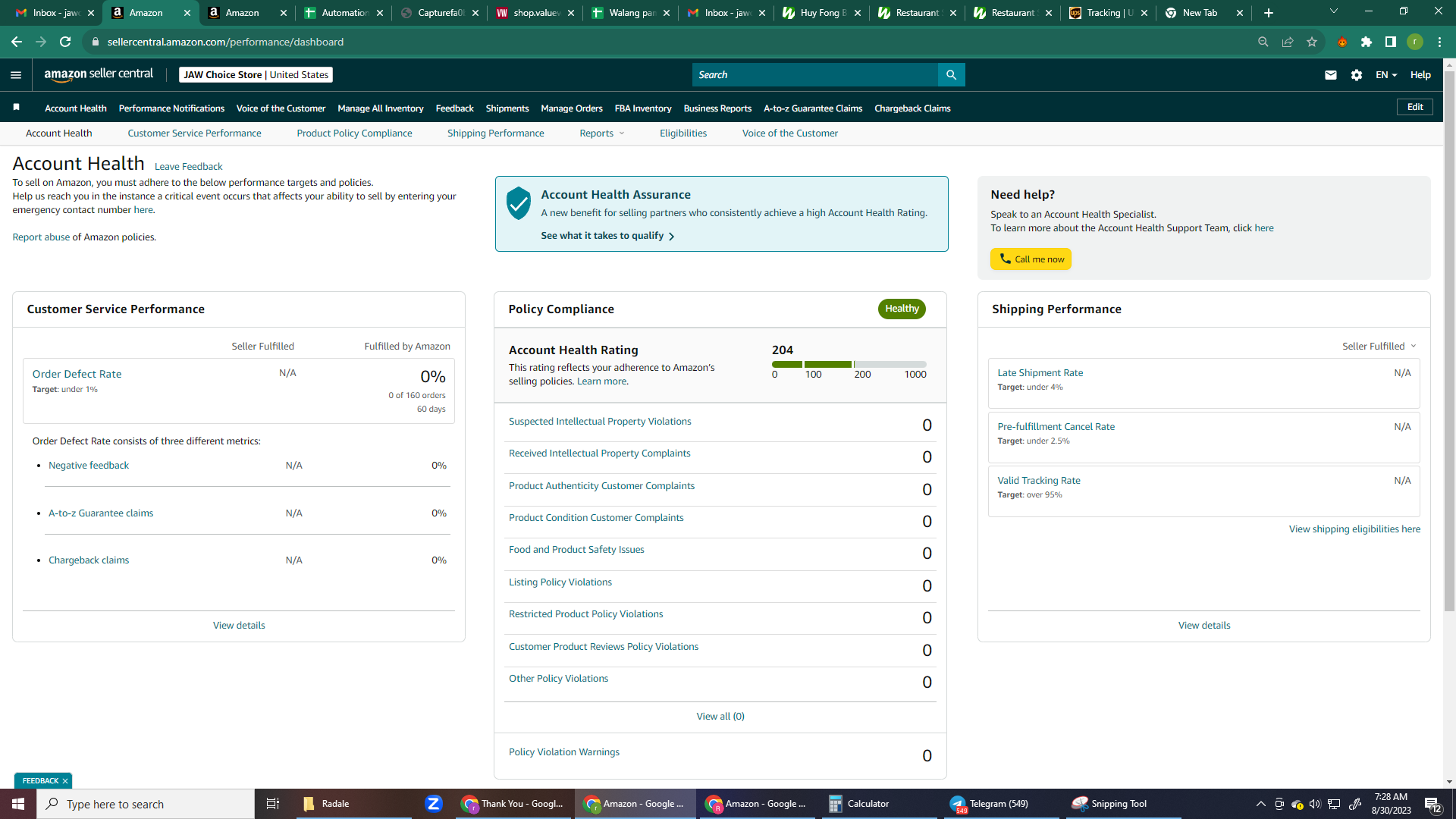
Task: Expand the Reports dropdown menu
Action: 602,133
